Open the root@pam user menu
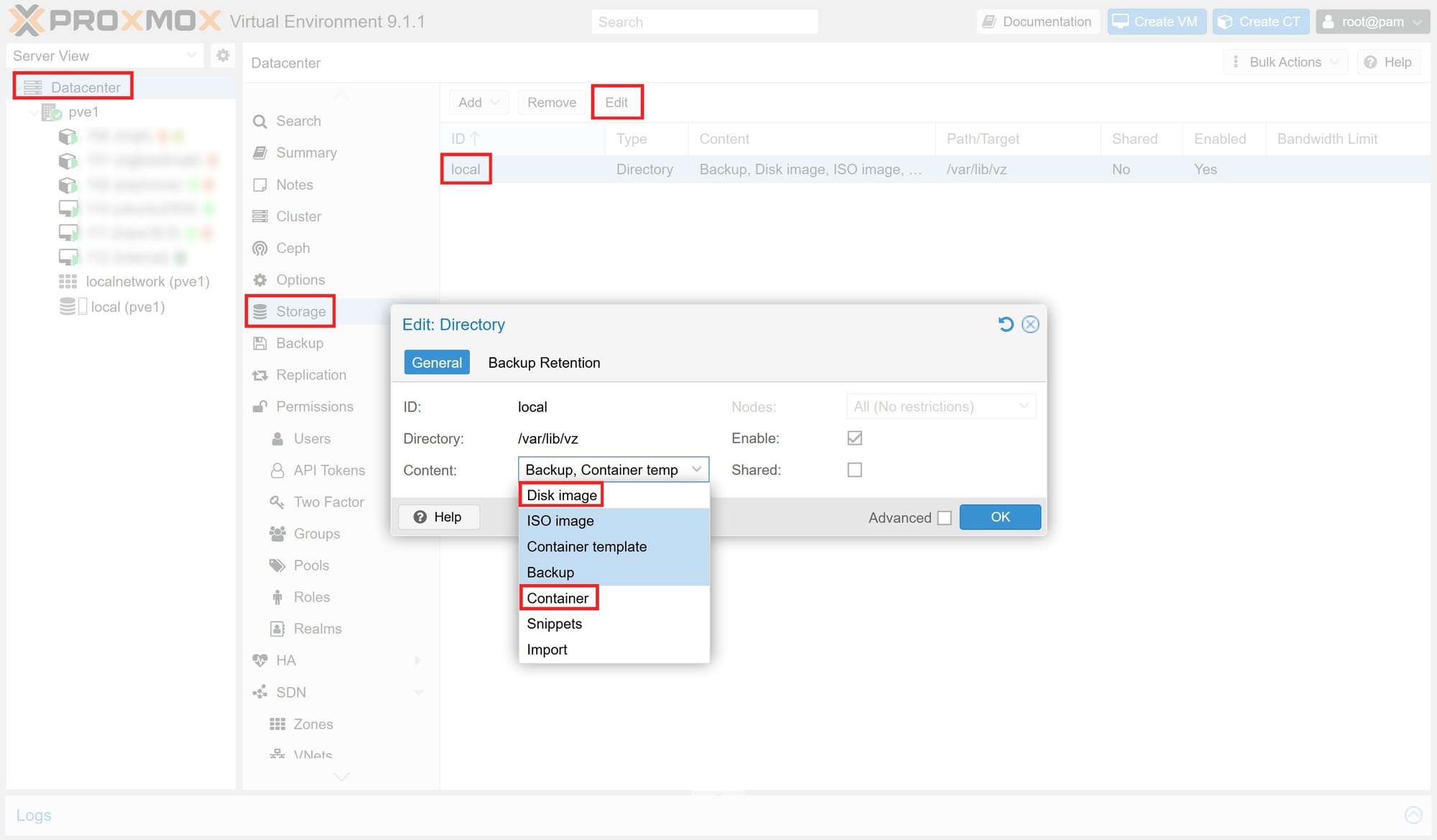The image size is (1437, 840). point(1371,22)
